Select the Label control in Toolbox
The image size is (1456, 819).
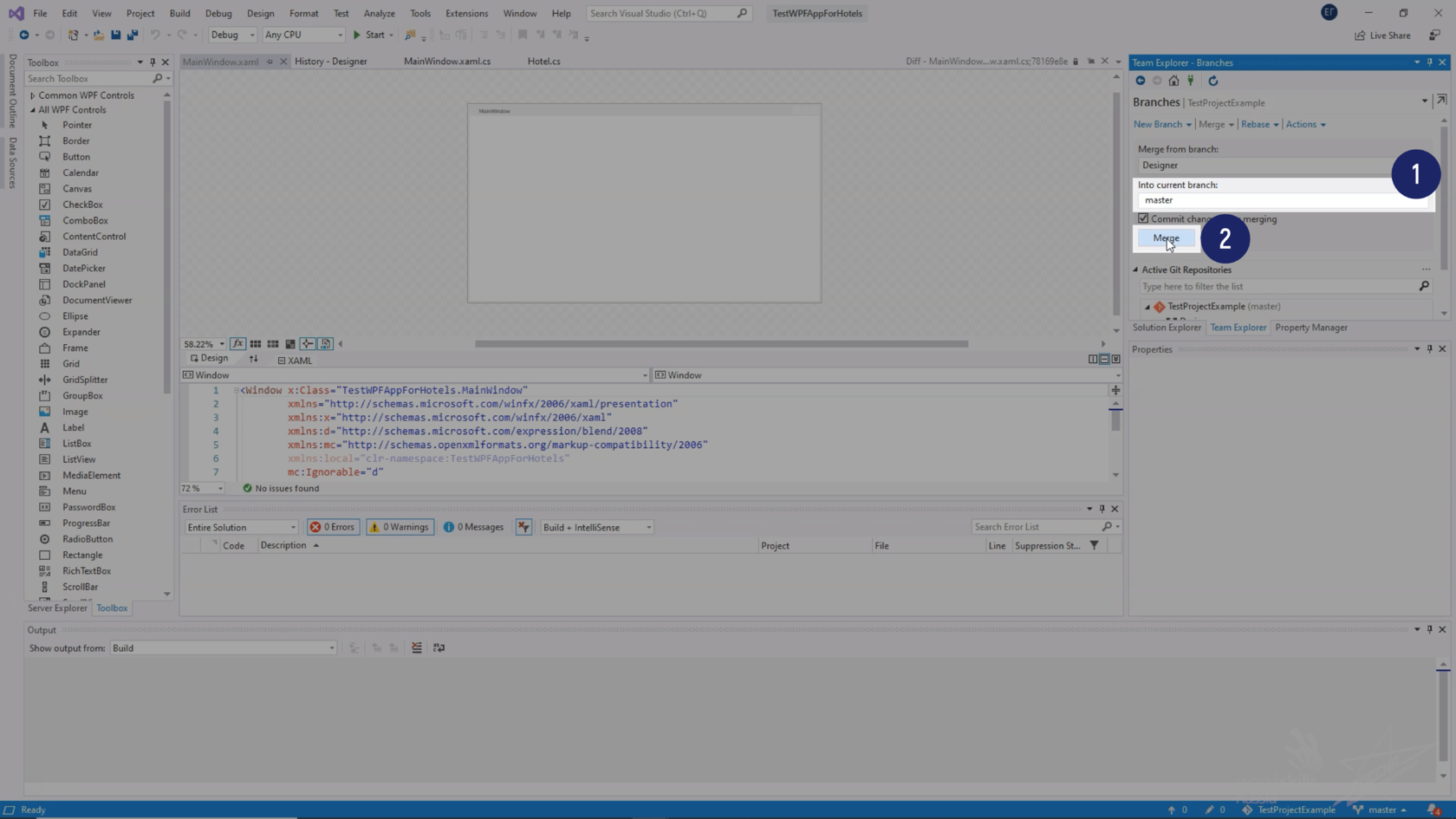tap(74, 427)
